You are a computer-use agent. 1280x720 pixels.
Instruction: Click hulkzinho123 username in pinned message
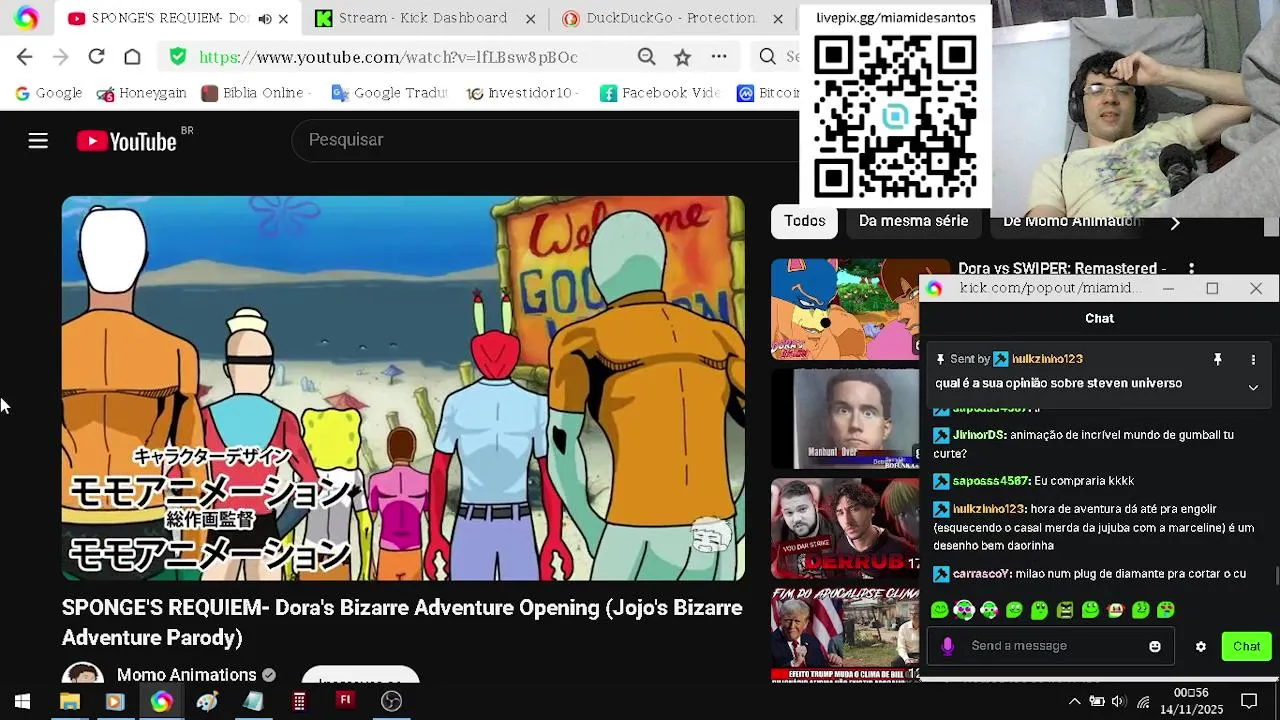point(1047,359)
